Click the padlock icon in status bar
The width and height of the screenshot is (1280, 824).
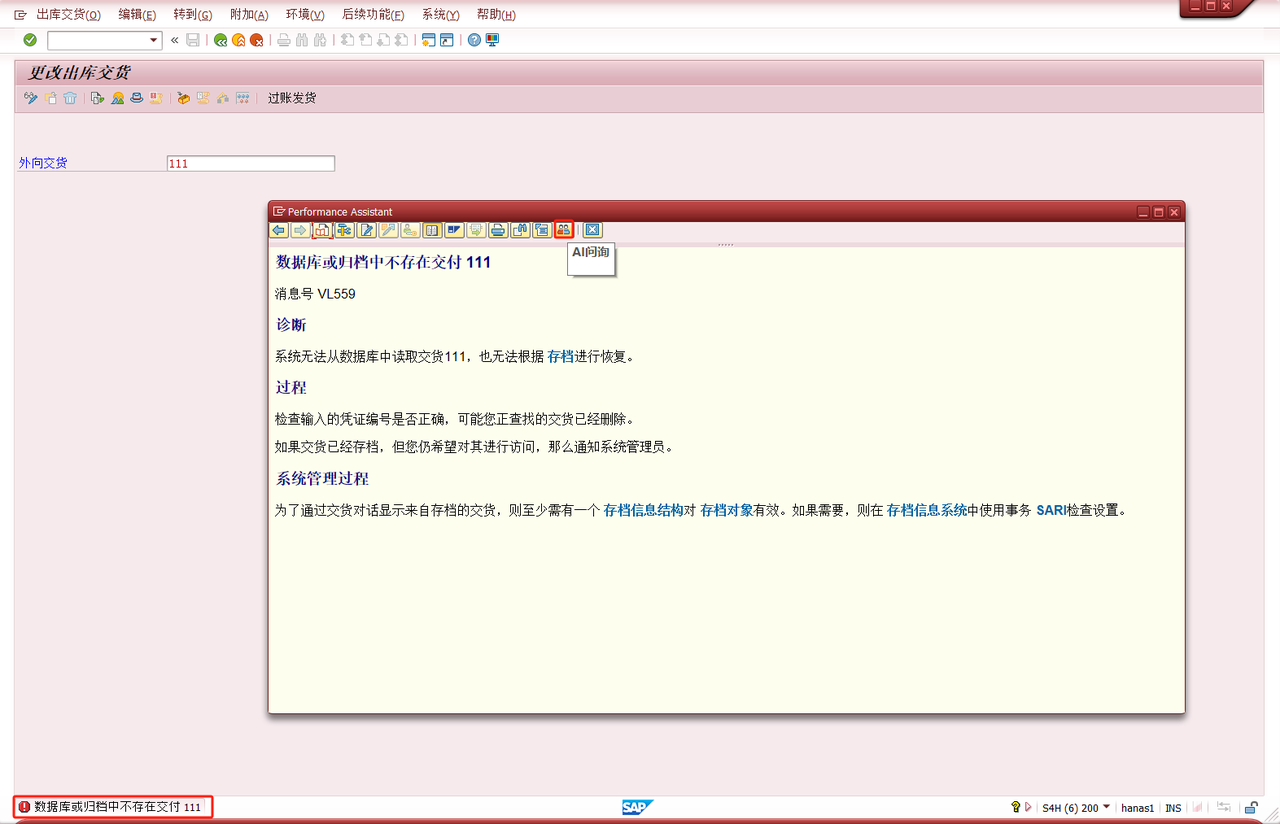[x=1251, y=807]
